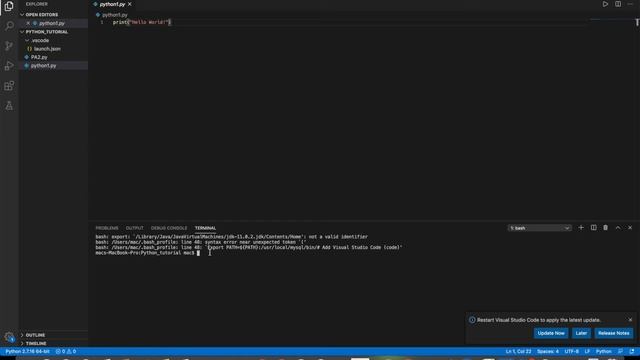The height and width of the screenshot is (360, 640).
Task: Show errors and warnings count in status bar
Action: coord(66,351)
